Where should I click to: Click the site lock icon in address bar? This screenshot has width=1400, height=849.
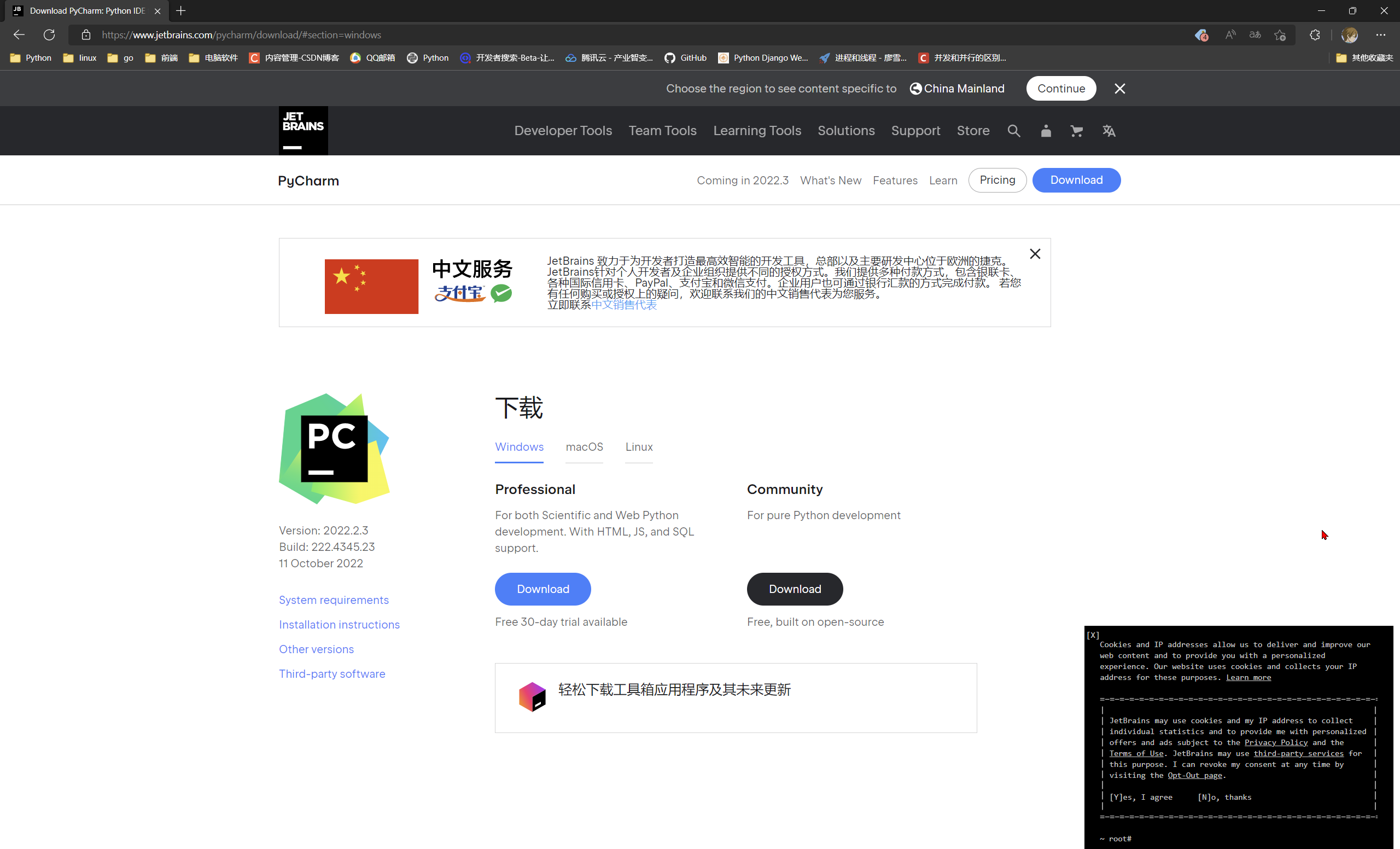pos(86,34)
